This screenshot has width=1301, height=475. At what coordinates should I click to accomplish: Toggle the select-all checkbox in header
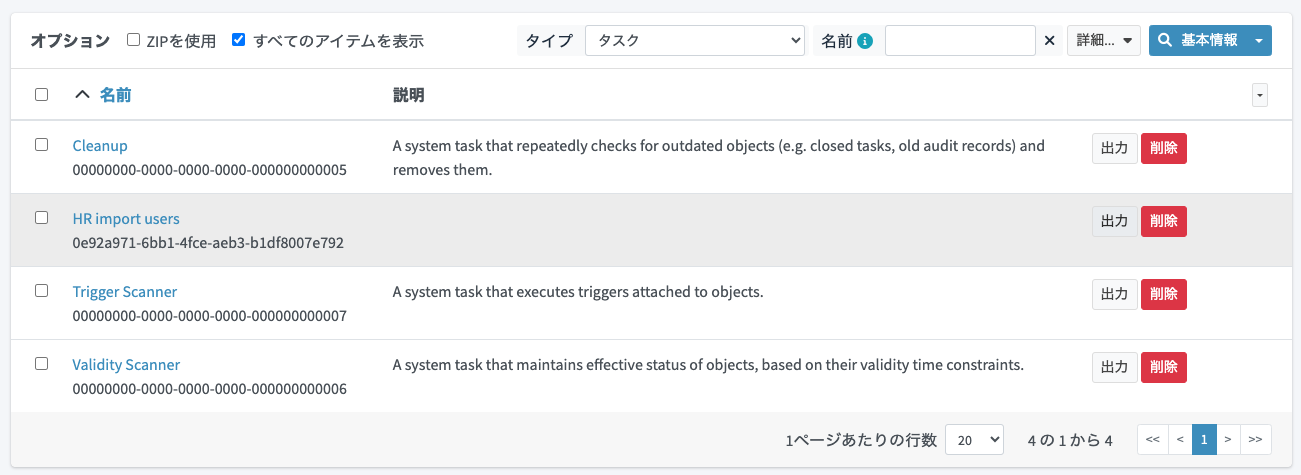[x=41, y=95]
